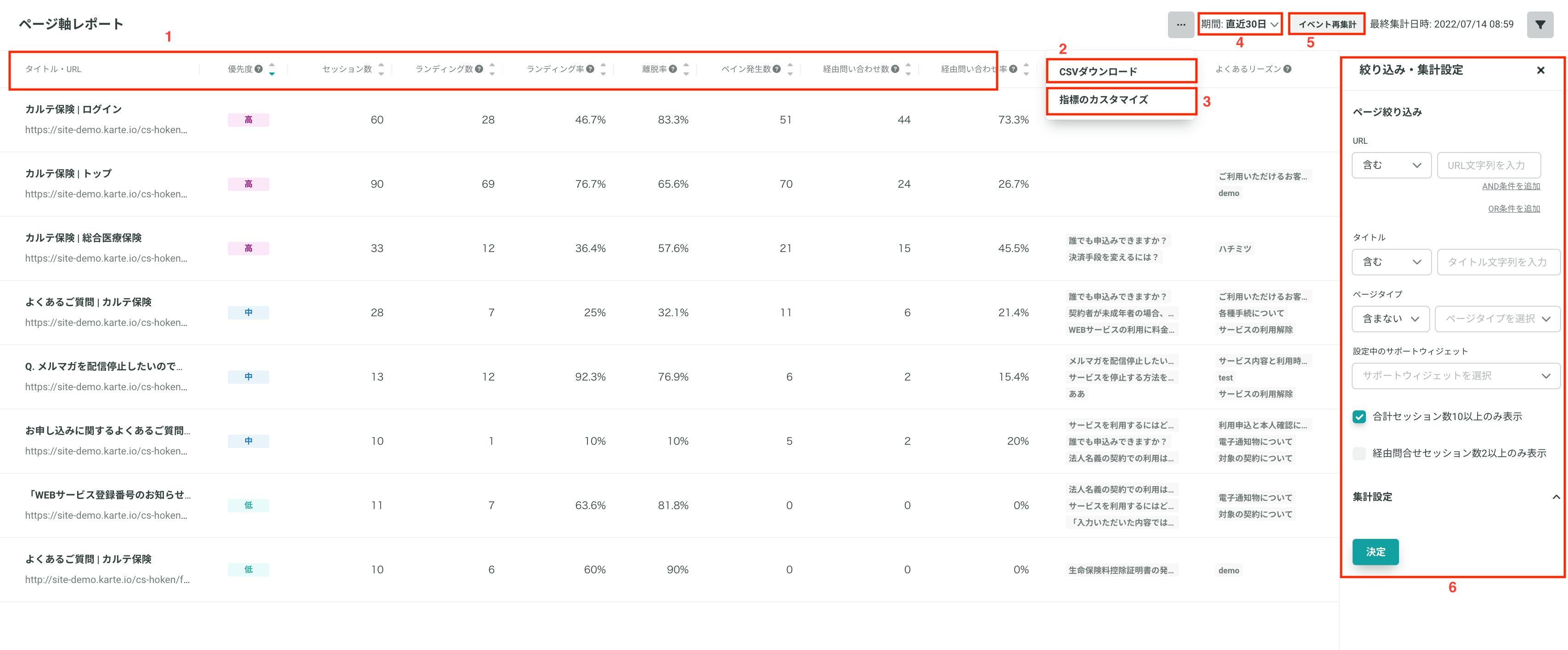Open the three-dots more options button
The height and width of the screenshot is (650, 1568).
(1180, 25)
